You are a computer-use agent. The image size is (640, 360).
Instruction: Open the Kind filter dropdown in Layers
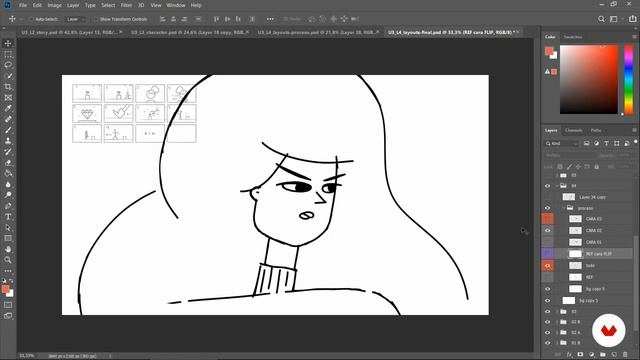pos(562,143)
